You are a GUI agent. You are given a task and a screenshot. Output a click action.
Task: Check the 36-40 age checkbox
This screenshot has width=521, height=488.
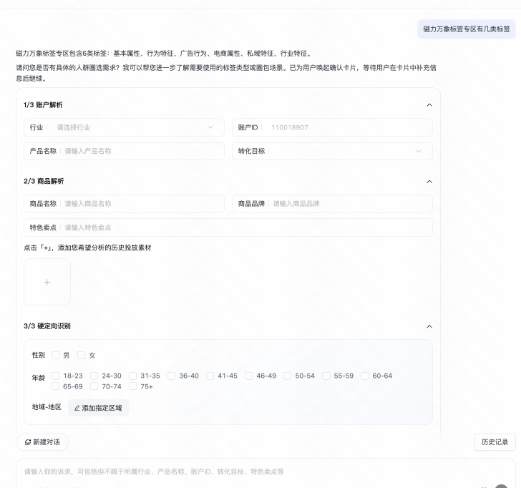click(x=171, y=376)
